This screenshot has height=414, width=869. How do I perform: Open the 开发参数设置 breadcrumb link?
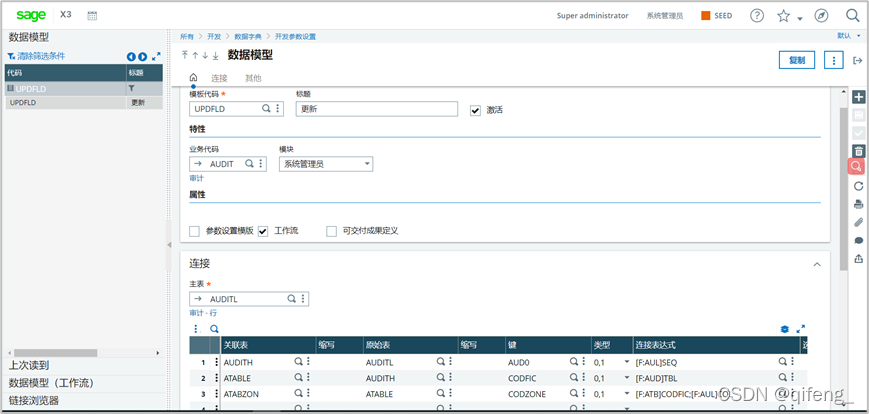pyautogui.click(x=295, y=37)
